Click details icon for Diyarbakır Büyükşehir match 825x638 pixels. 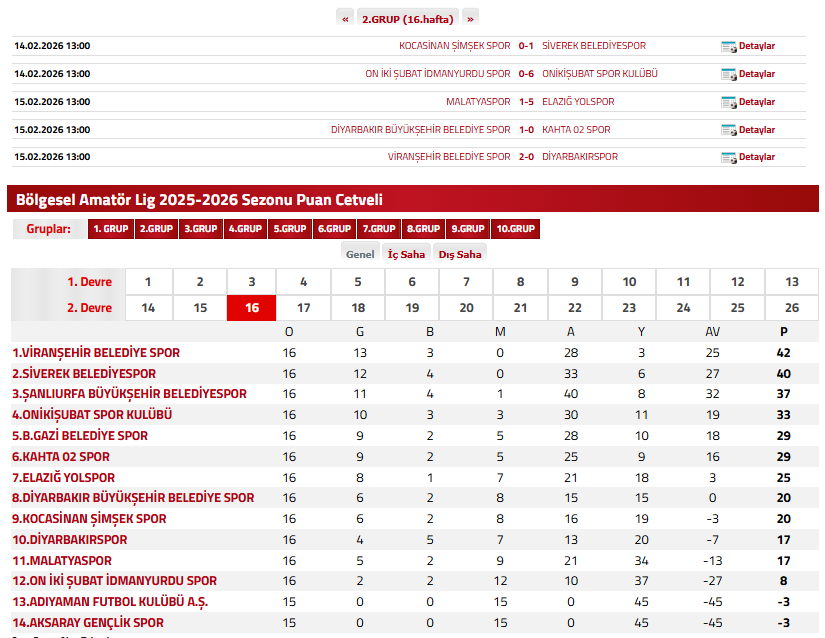tap(728, 130)
